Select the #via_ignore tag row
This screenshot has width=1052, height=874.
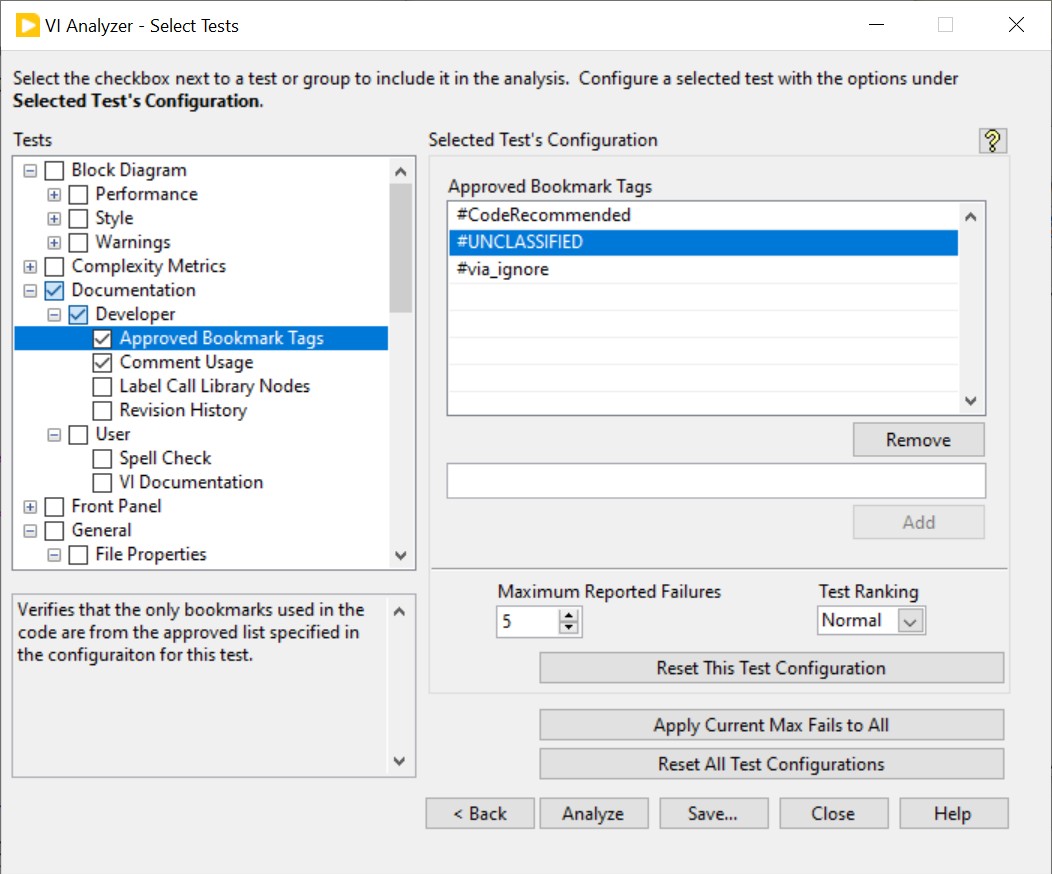pos(703,269)
